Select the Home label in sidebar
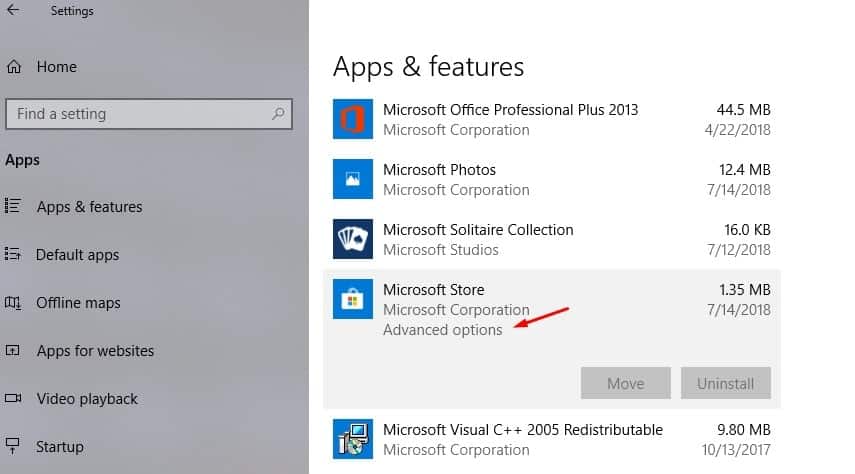The height and width of the screenshot is (474, 855). pos(57,67)
